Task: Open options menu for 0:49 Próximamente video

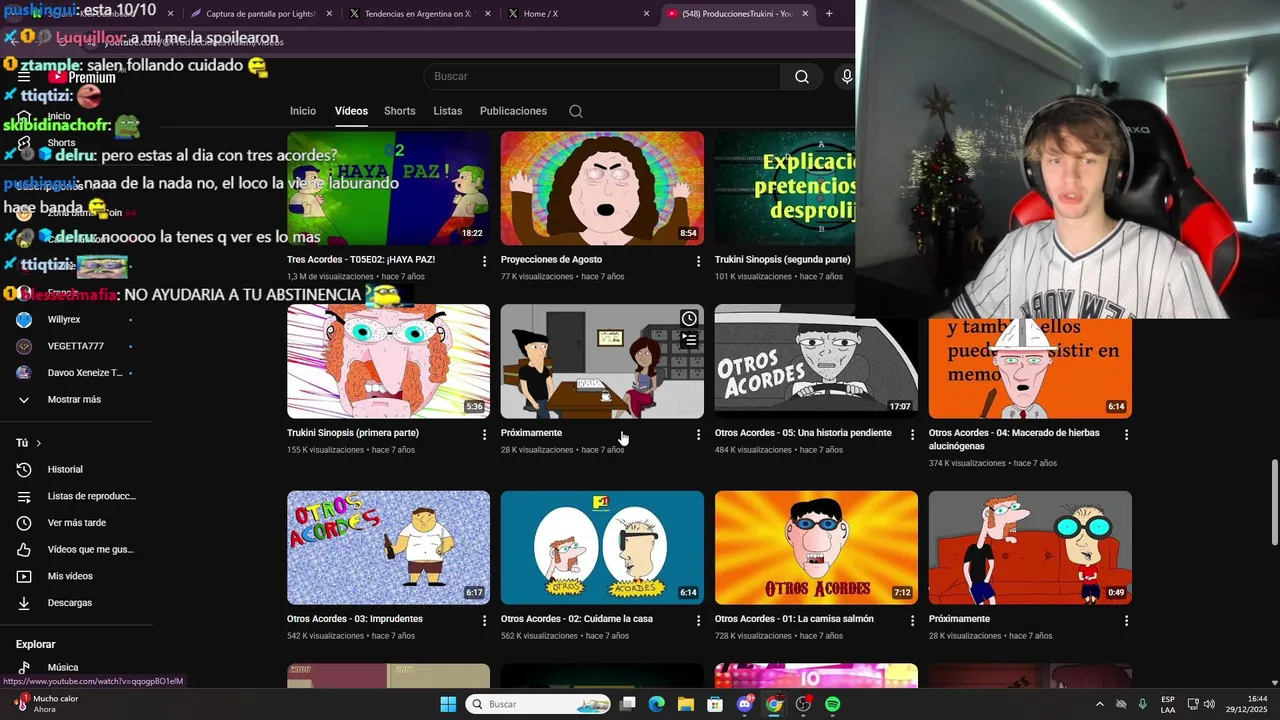Action: (x=1127, y=621)
